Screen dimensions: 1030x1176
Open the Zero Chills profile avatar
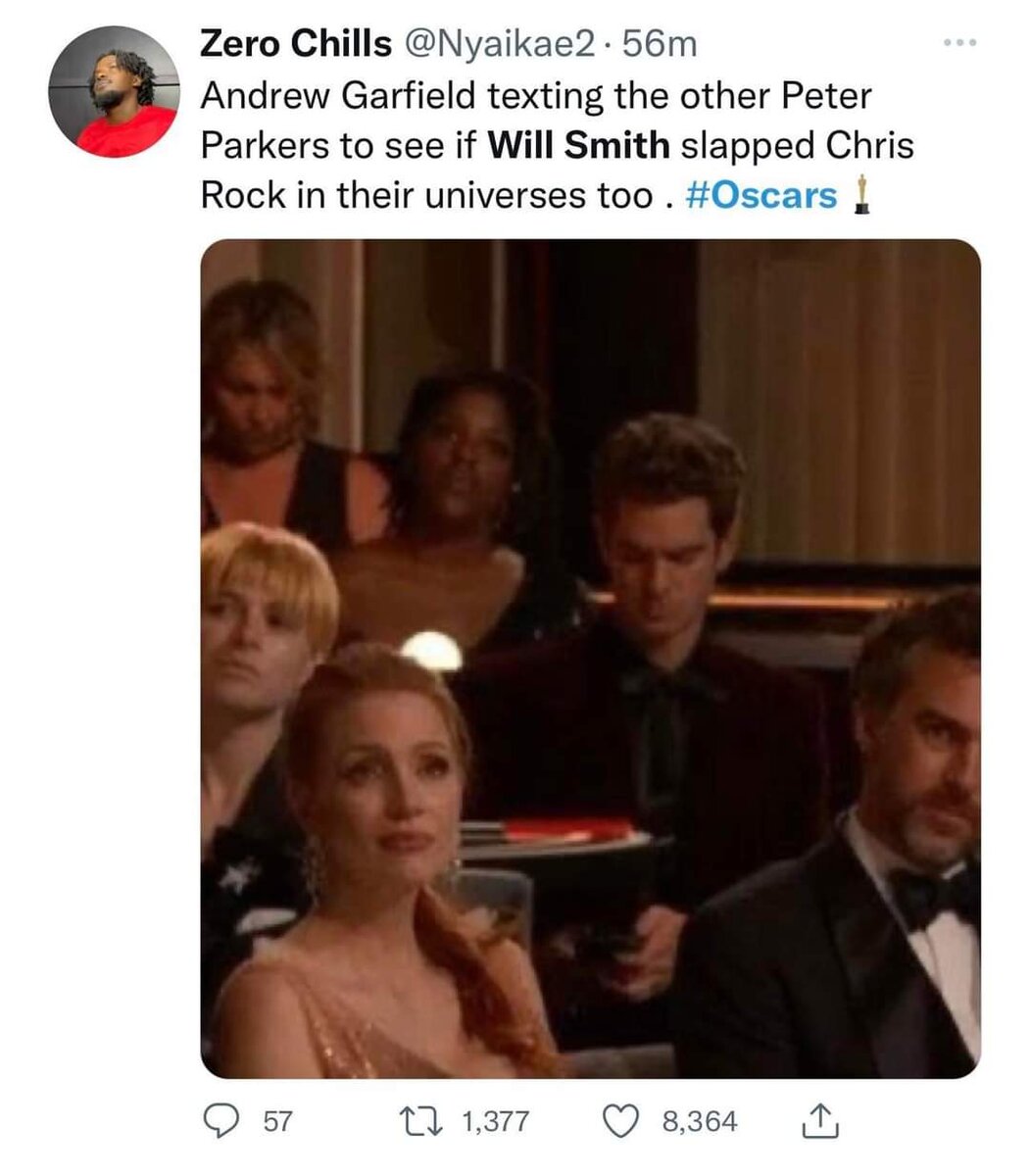114,91
